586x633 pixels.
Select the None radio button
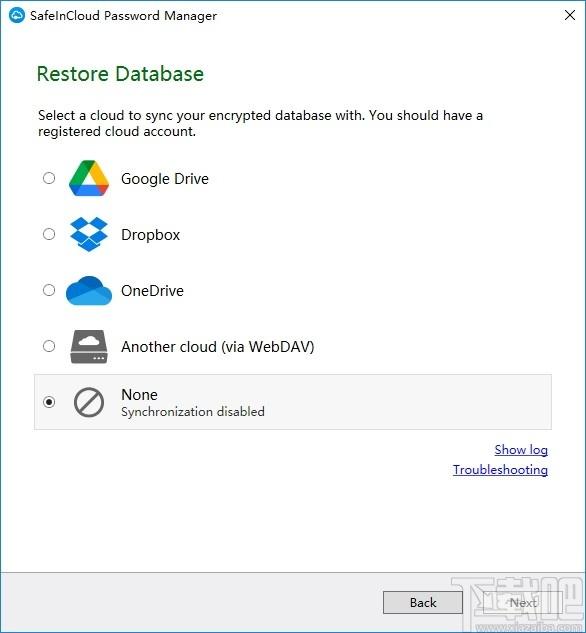[x=49, y=402]
